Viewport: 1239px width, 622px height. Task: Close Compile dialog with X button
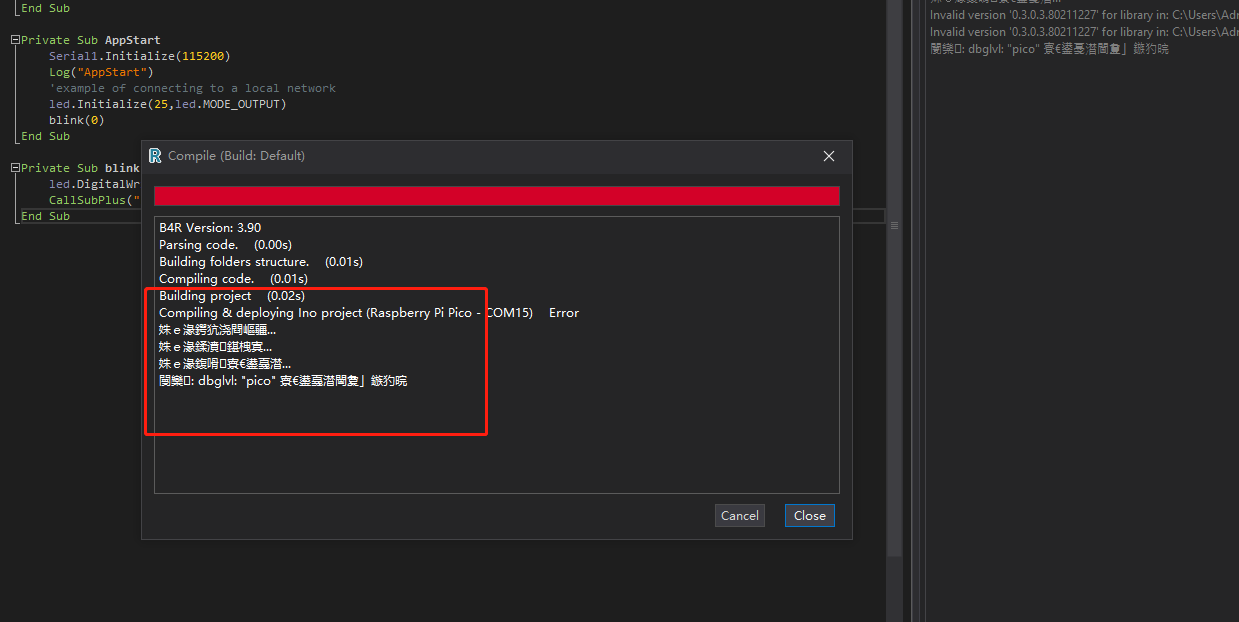click(x=828, y=156)
